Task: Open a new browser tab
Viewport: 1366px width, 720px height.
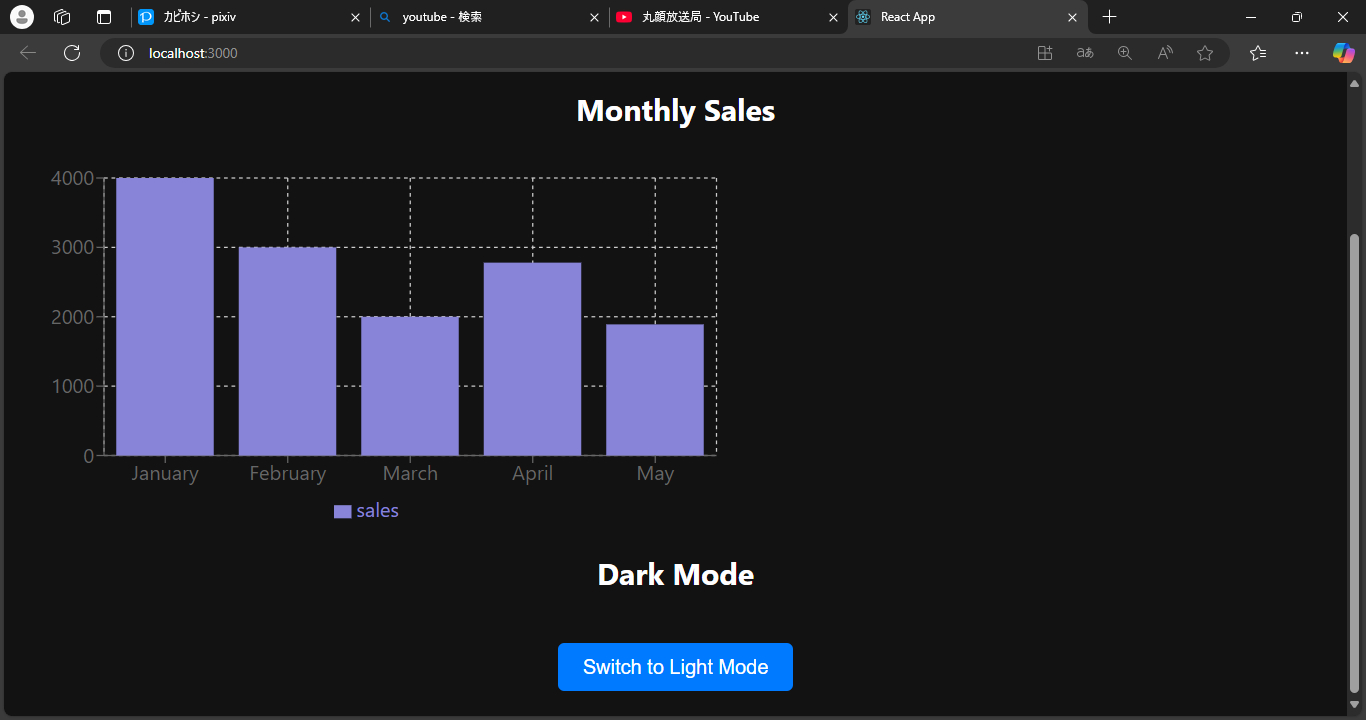Action: coord(1109,17)
